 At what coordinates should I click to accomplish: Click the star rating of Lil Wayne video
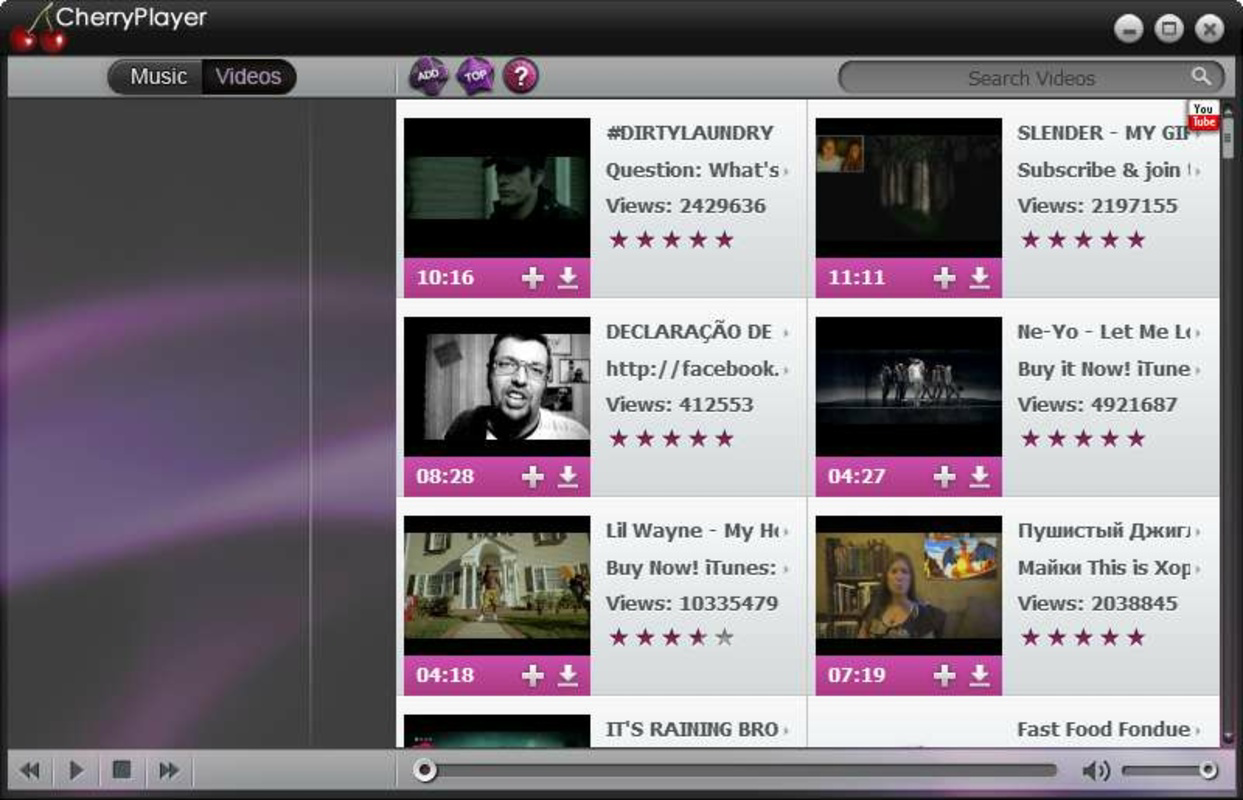(671, 638)
